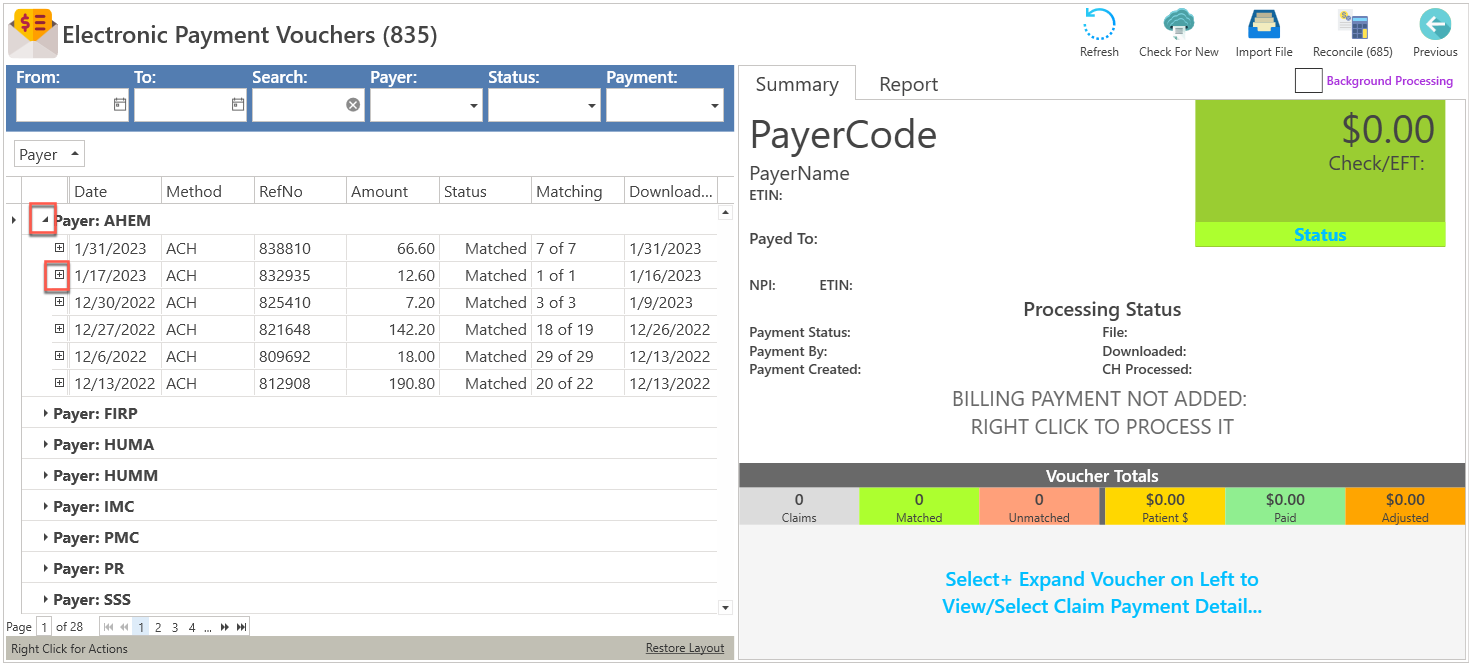Sort by the Amount column header
Viewport: 1471px width, 667px height.
click(x=393, y=191)
